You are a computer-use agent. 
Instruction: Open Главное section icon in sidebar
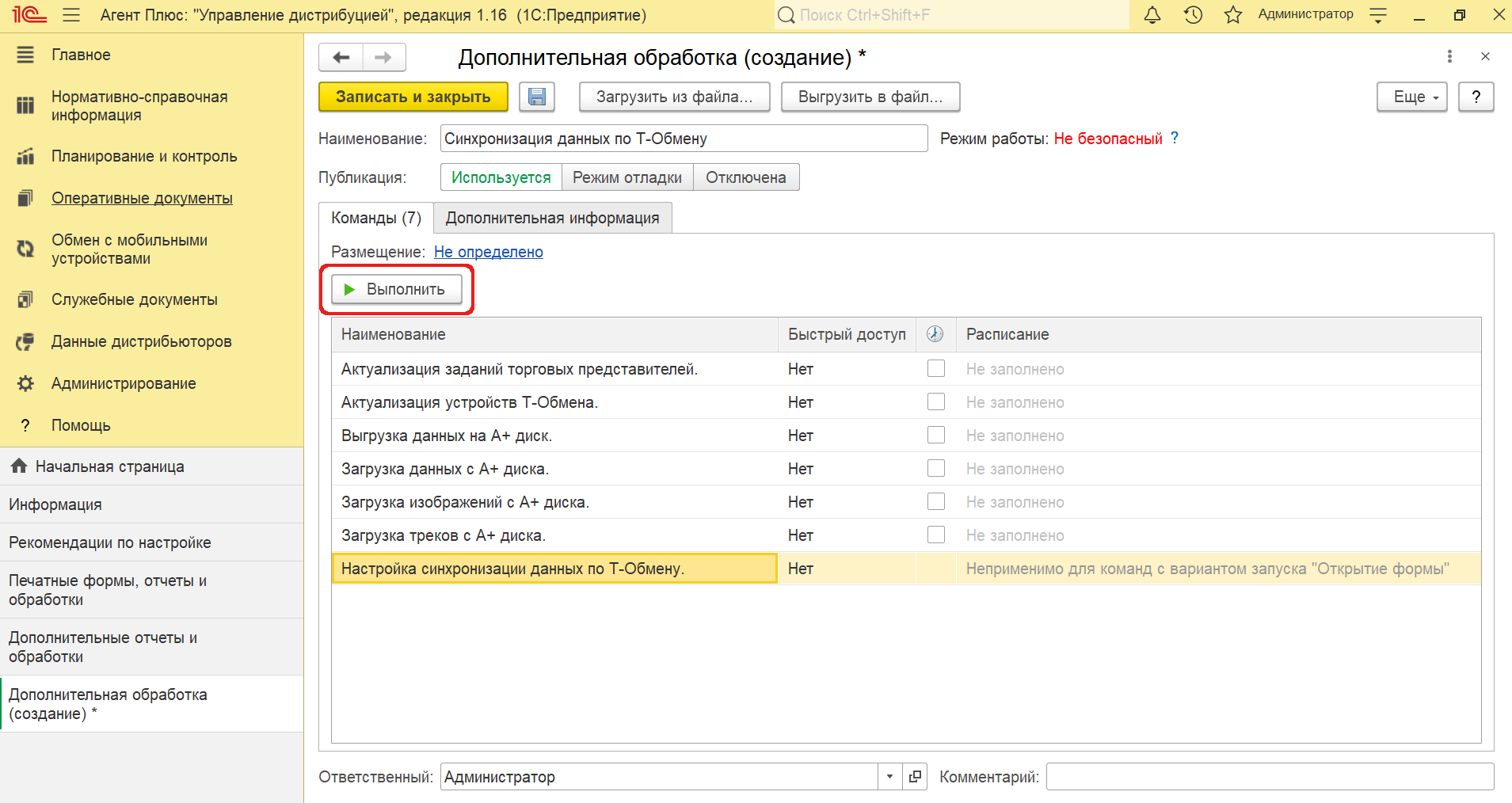pyautogui.click(x=25, y=55)
